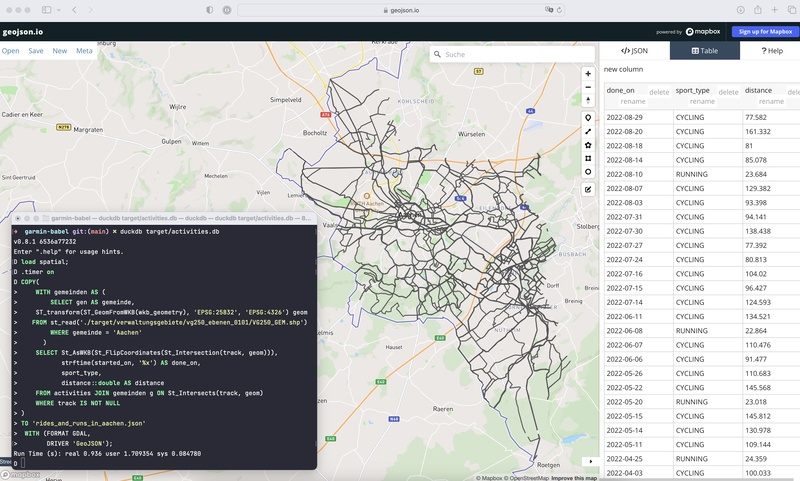The image size is (800, 481).
Task: Click the 2022-07-16 date cell
Action: click(639, 274)
